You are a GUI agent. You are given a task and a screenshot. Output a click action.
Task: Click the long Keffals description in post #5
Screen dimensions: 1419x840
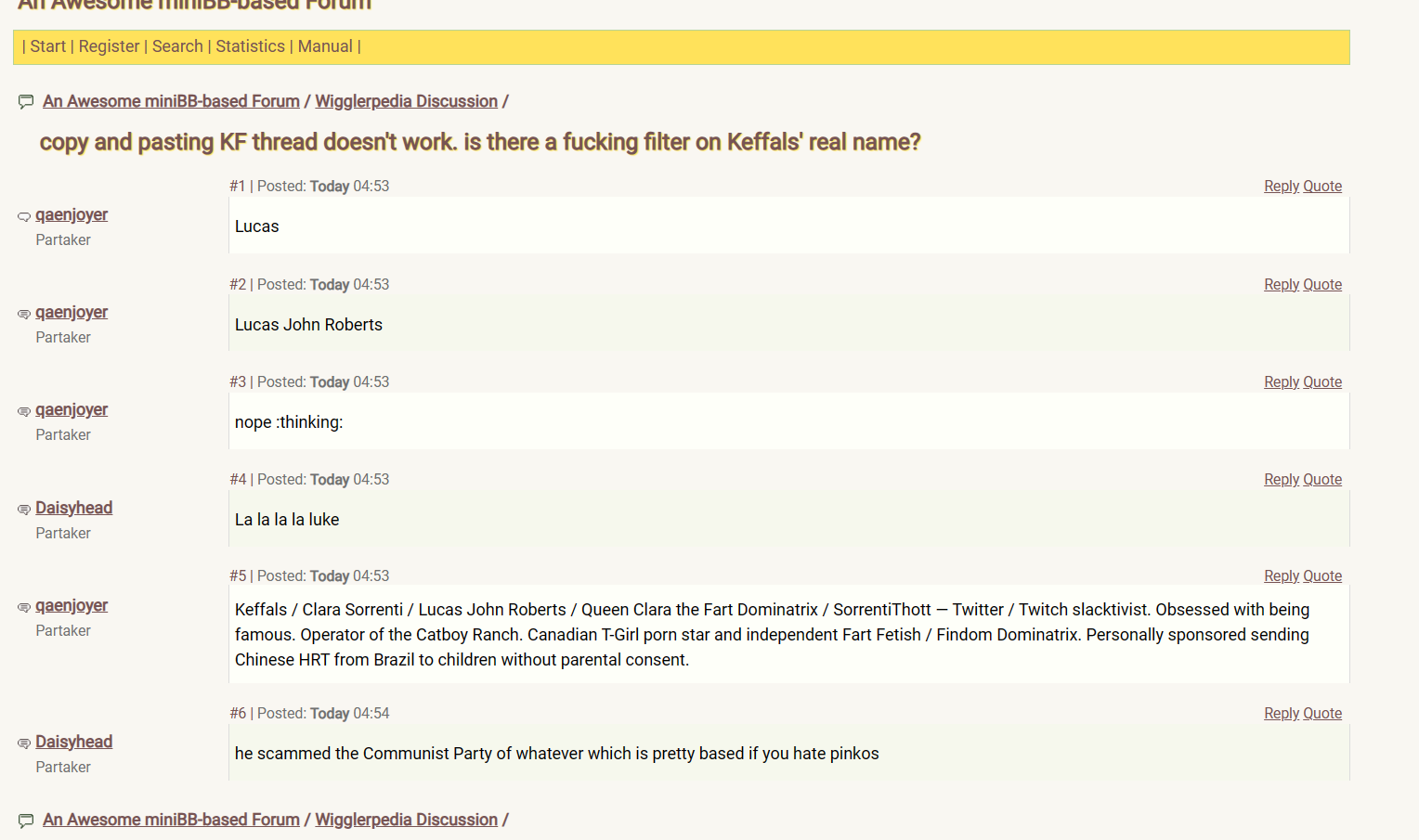point(772,635)
